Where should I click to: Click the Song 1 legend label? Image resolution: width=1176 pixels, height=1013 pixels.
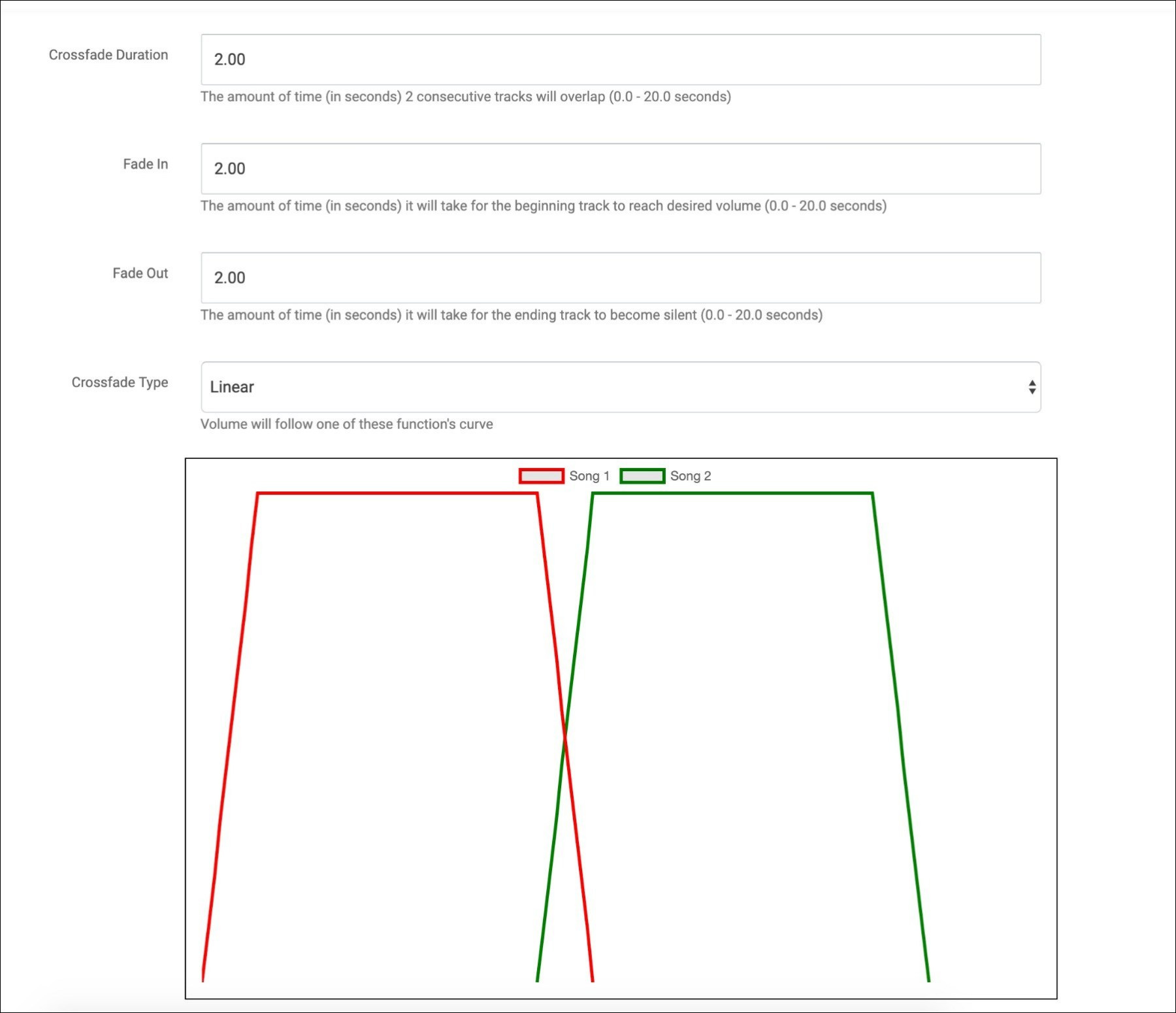coord(589,476)
